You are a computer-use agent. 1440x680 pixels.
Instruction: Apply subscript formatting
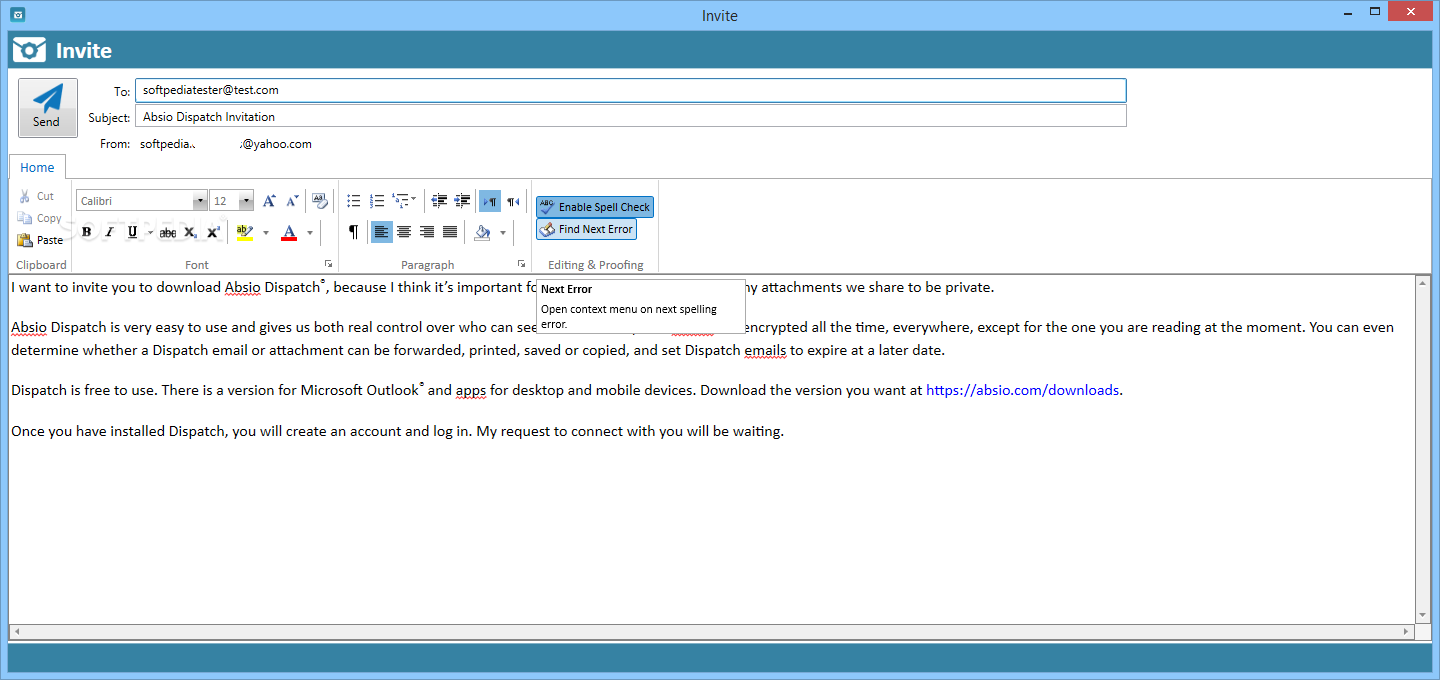pos(190,232)
